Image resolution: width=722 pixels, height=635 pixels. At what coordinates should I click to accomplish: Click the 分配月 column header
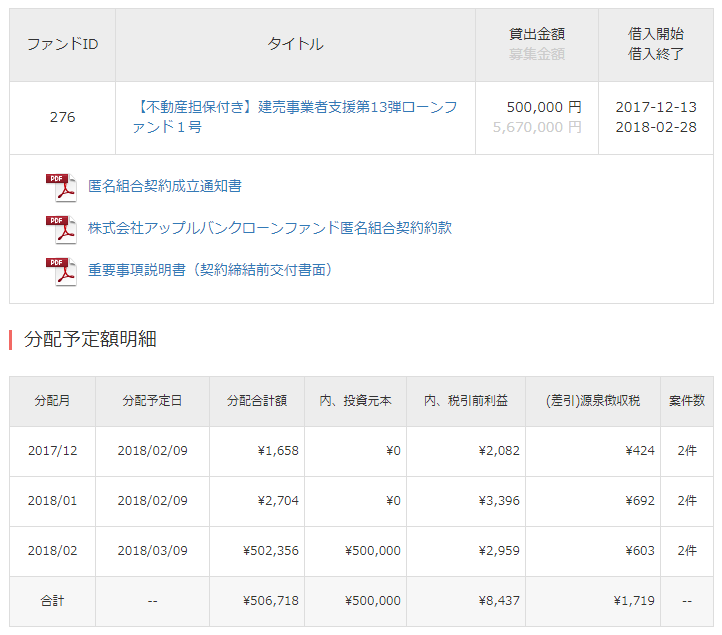point(52,401)
